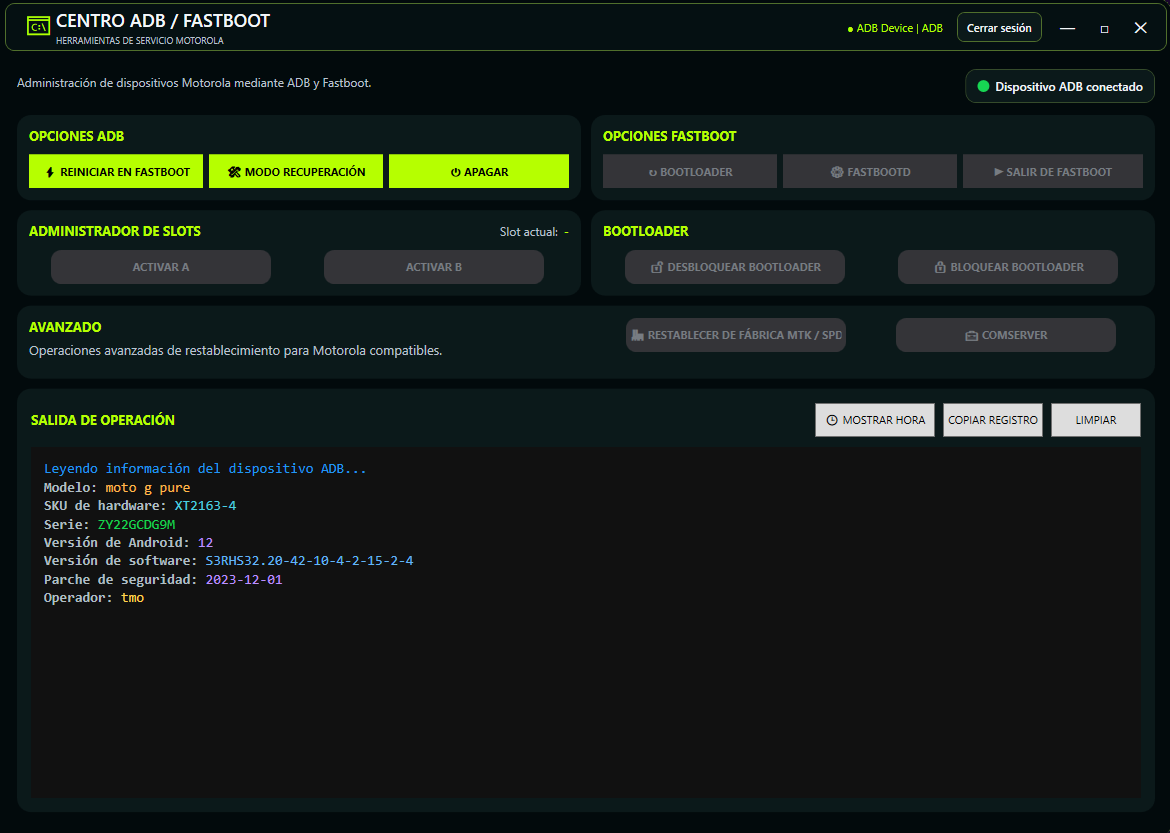Click the Opciones Fastboot section heading
1170x833 pixels.
click(x=669, y=137)
